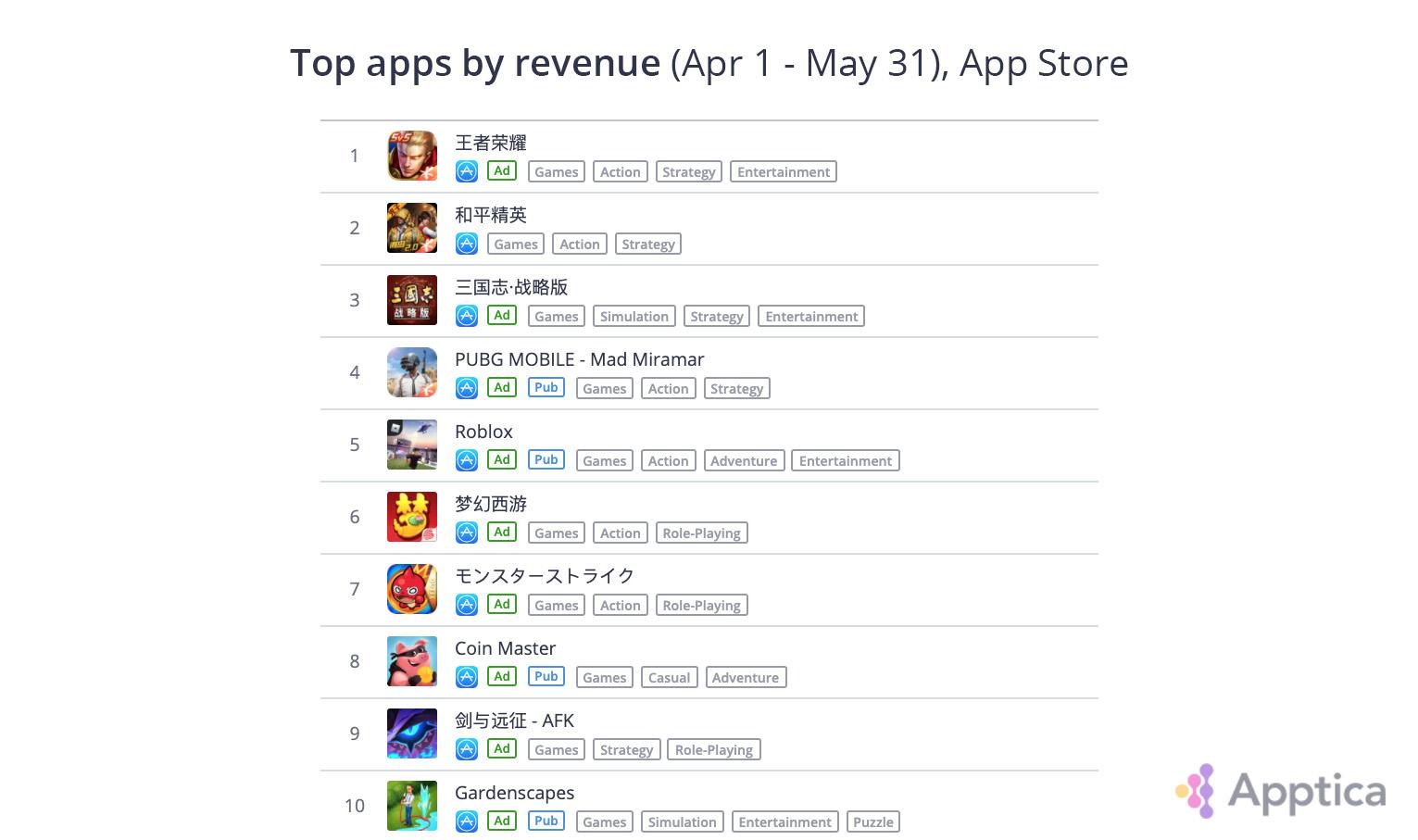1418x840 pixels.
Task: Click the Gardenscapes app icon
Action: coord(411,806)
